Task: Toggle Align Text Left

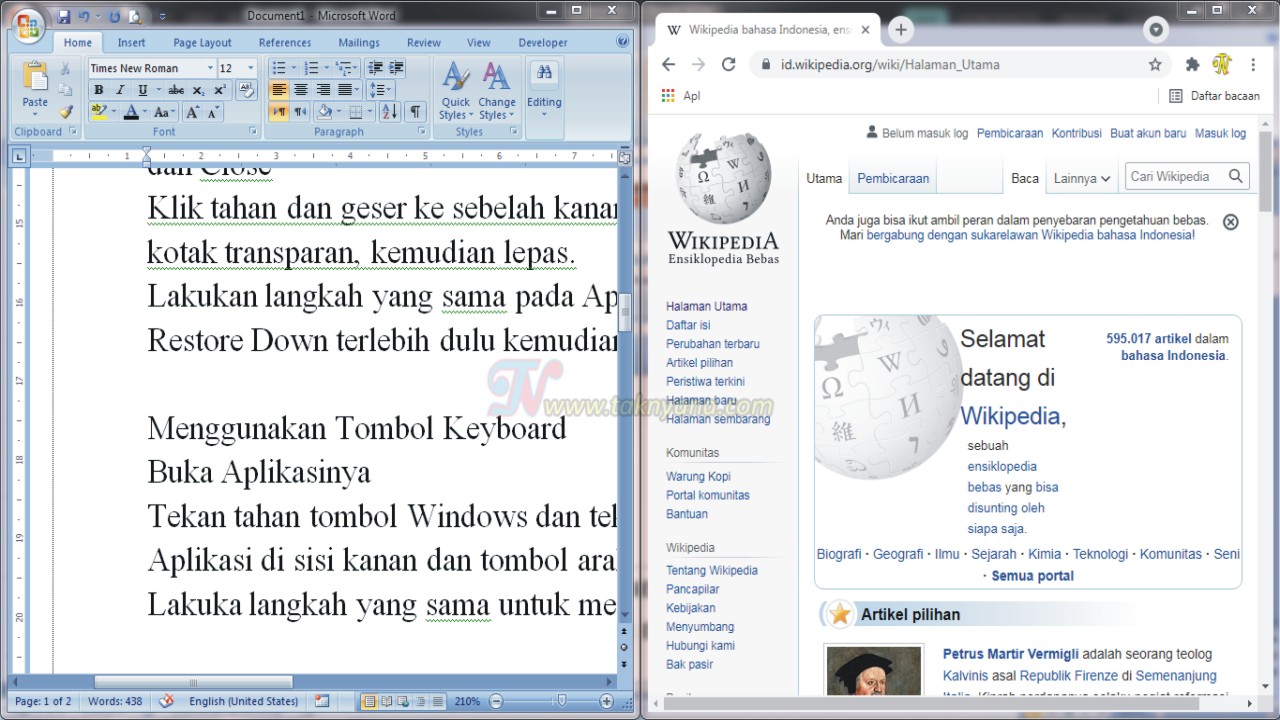Action: coord(279,90)
